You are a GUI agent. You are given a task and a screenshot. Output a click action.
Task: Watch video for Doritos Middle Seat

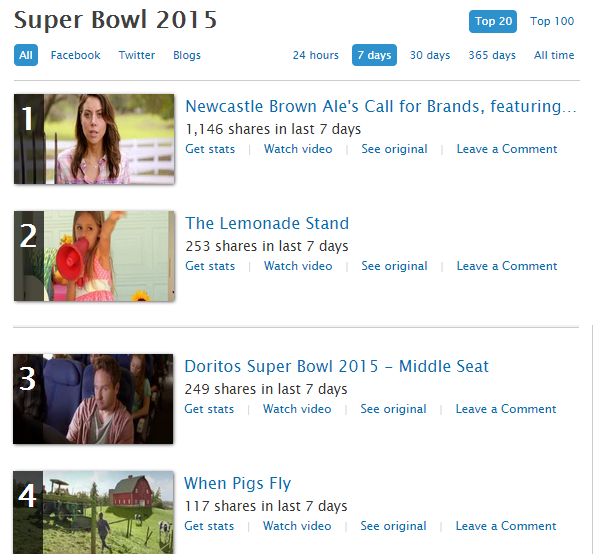[x=297, y=409]
